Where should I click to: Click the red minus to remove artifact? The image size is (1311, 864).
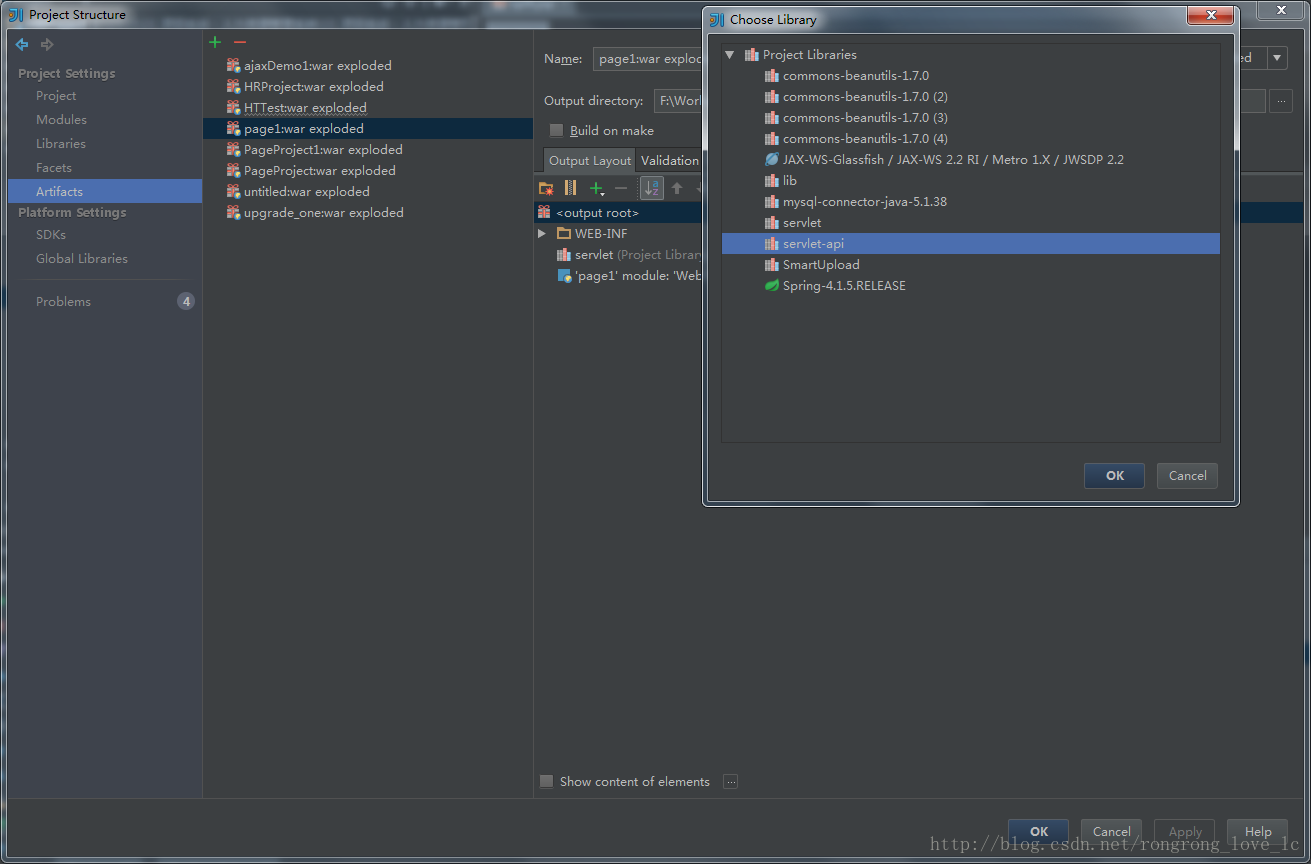239,42
